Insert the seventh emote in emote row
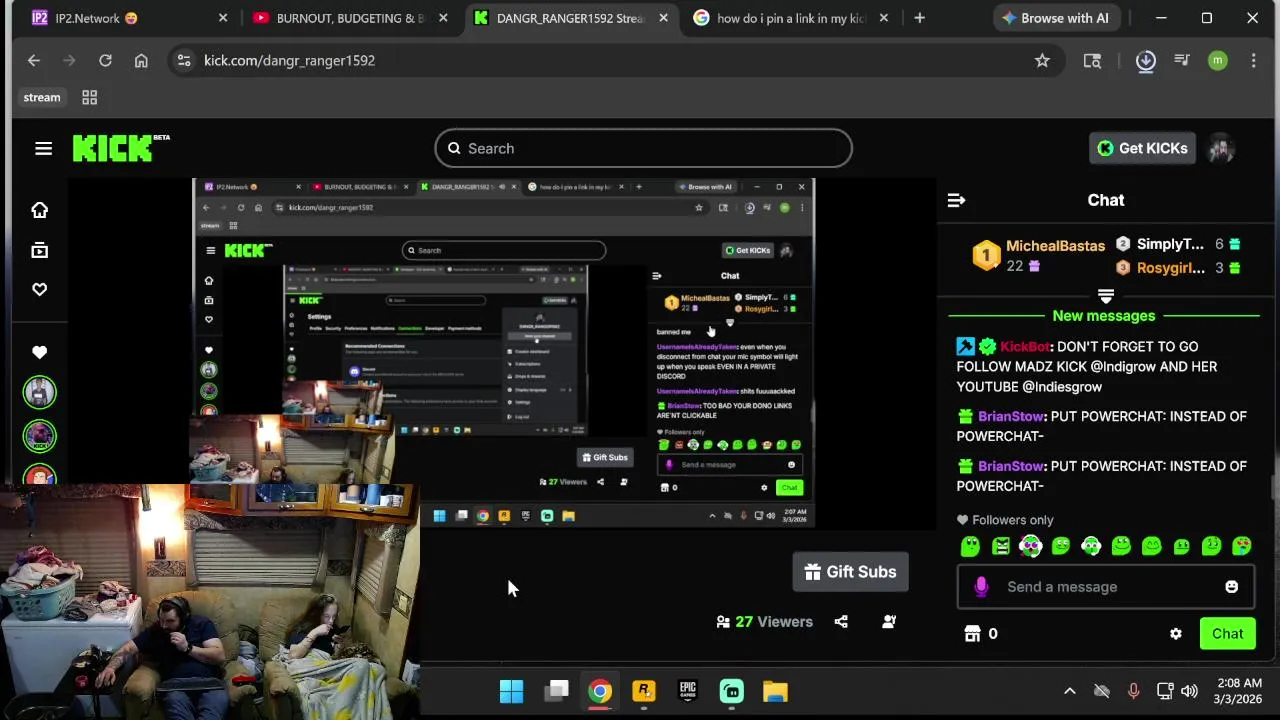This screenshot has width=1280, height=720. point(1151,546)
